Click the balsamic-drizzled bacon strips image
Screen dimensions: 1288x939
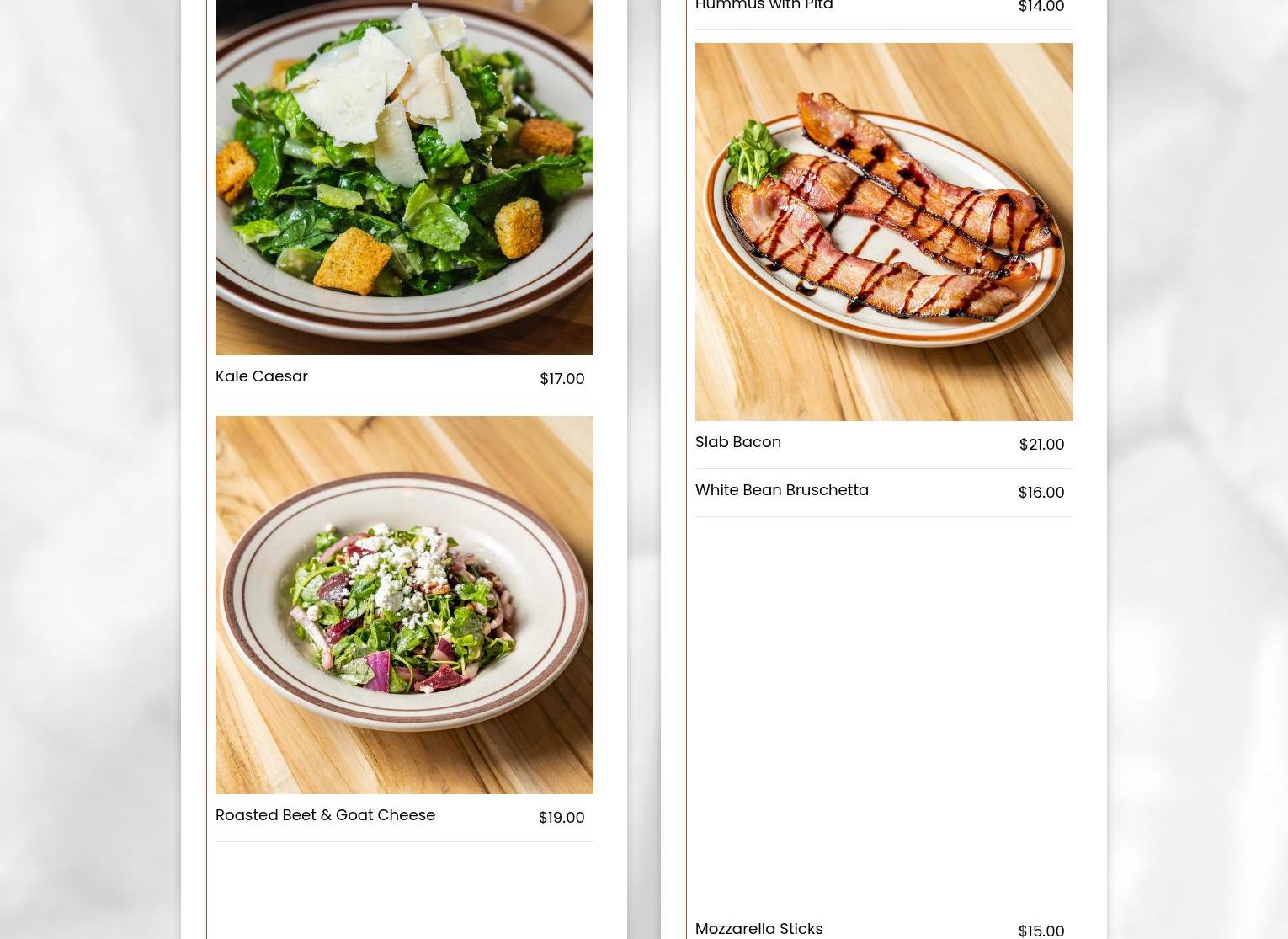pos(892,211)
